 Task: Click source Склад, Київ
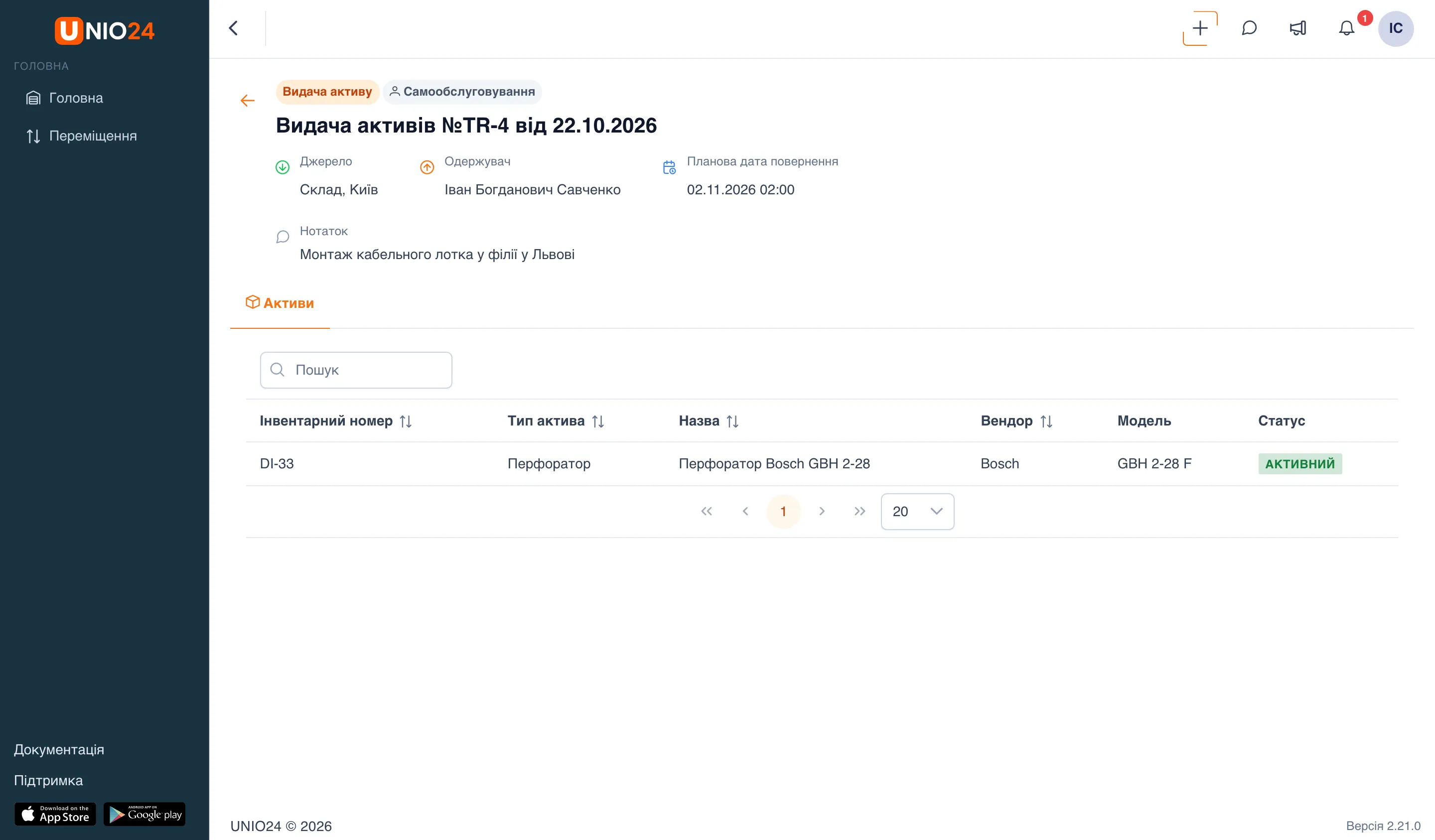[339, 190]
